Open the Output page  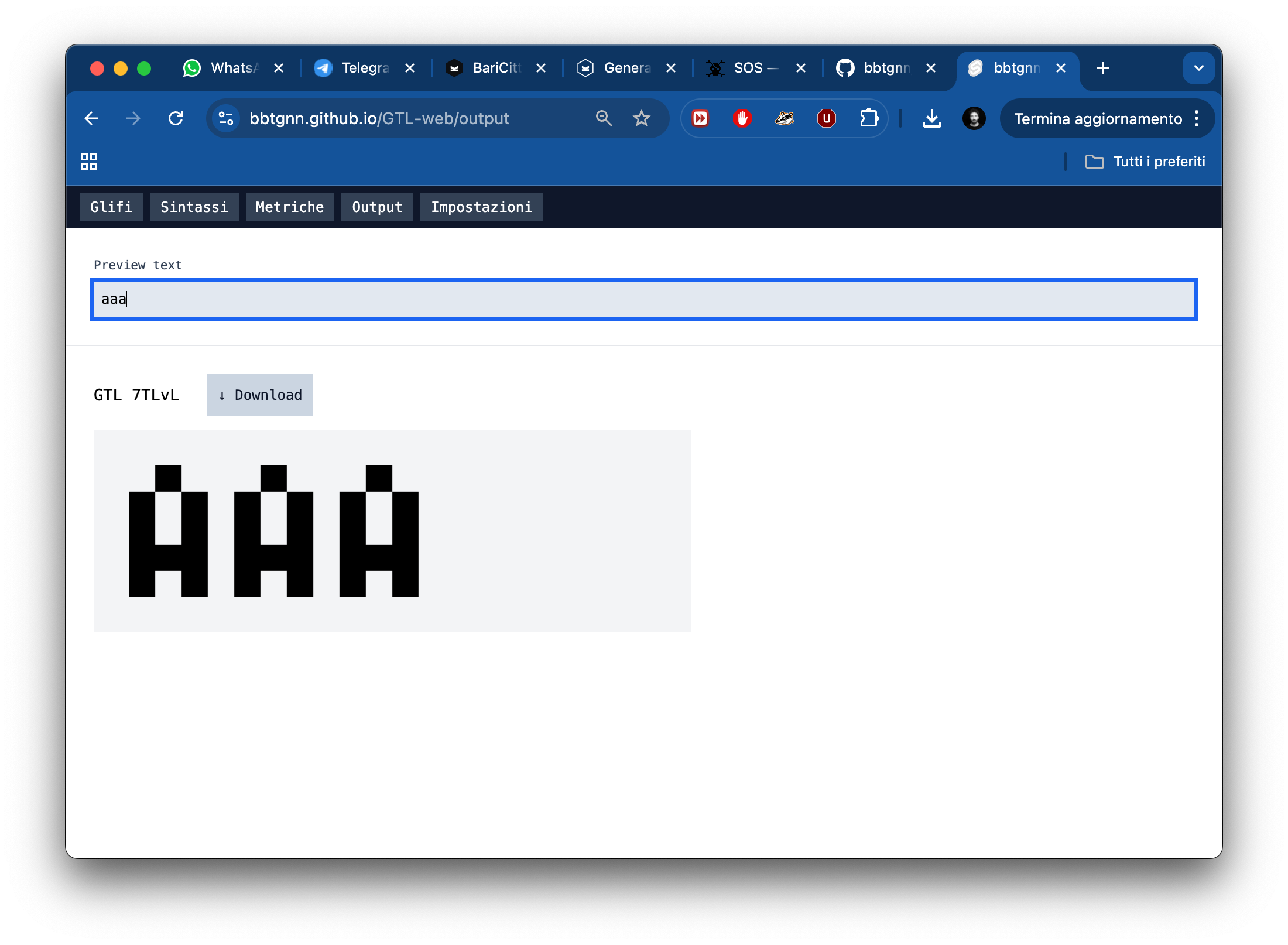click(377, 207)
